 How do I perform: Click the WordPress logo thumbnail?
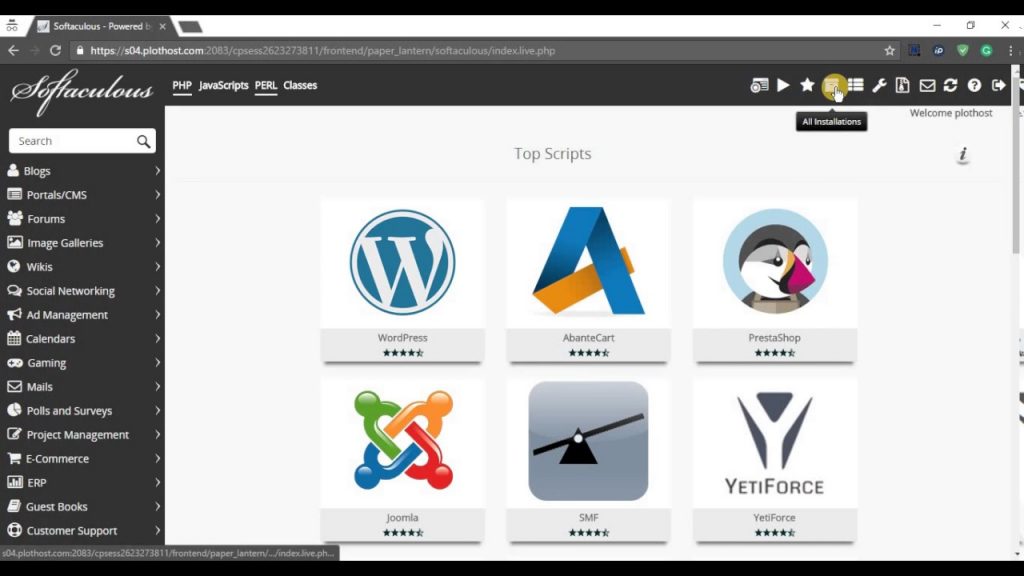[x=402, y=263]
